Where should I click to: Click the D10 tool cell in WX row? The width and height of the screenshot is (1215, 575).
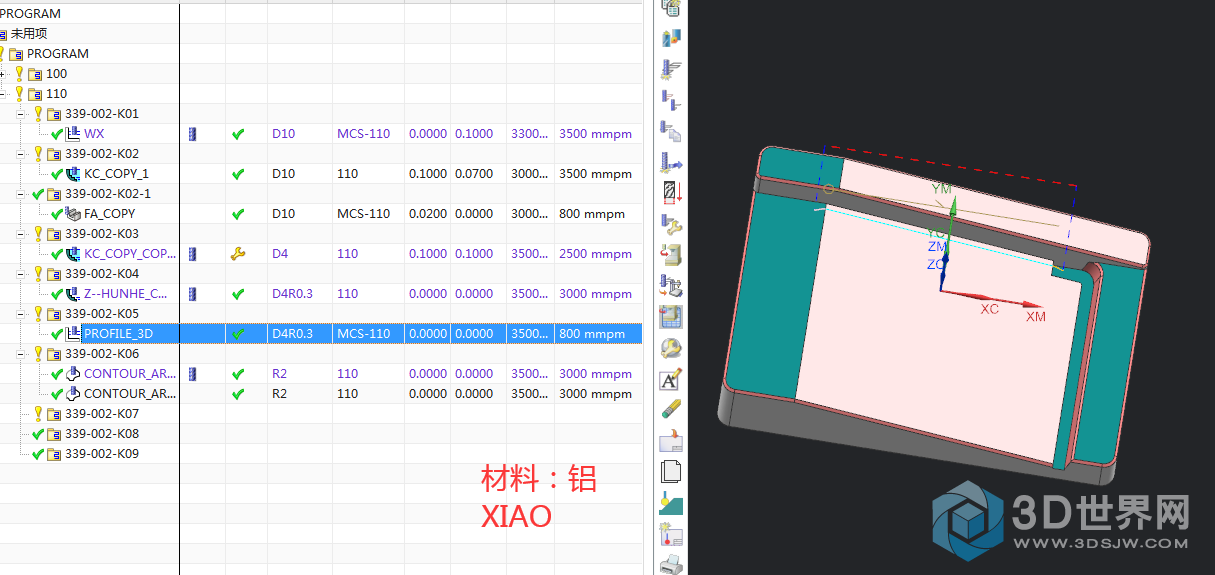(284, 134)
